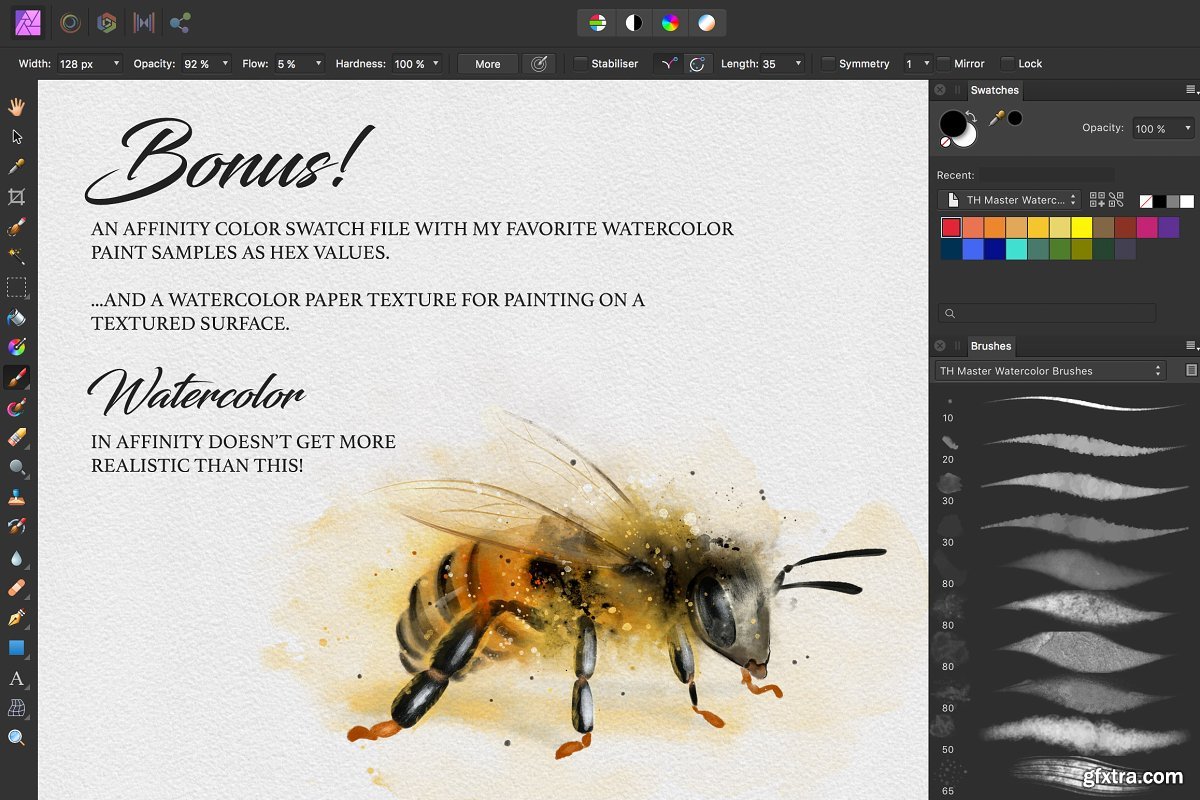1200x800 pixels.
Task: Select the Artistic Text tool
Action: pos(16,678)
